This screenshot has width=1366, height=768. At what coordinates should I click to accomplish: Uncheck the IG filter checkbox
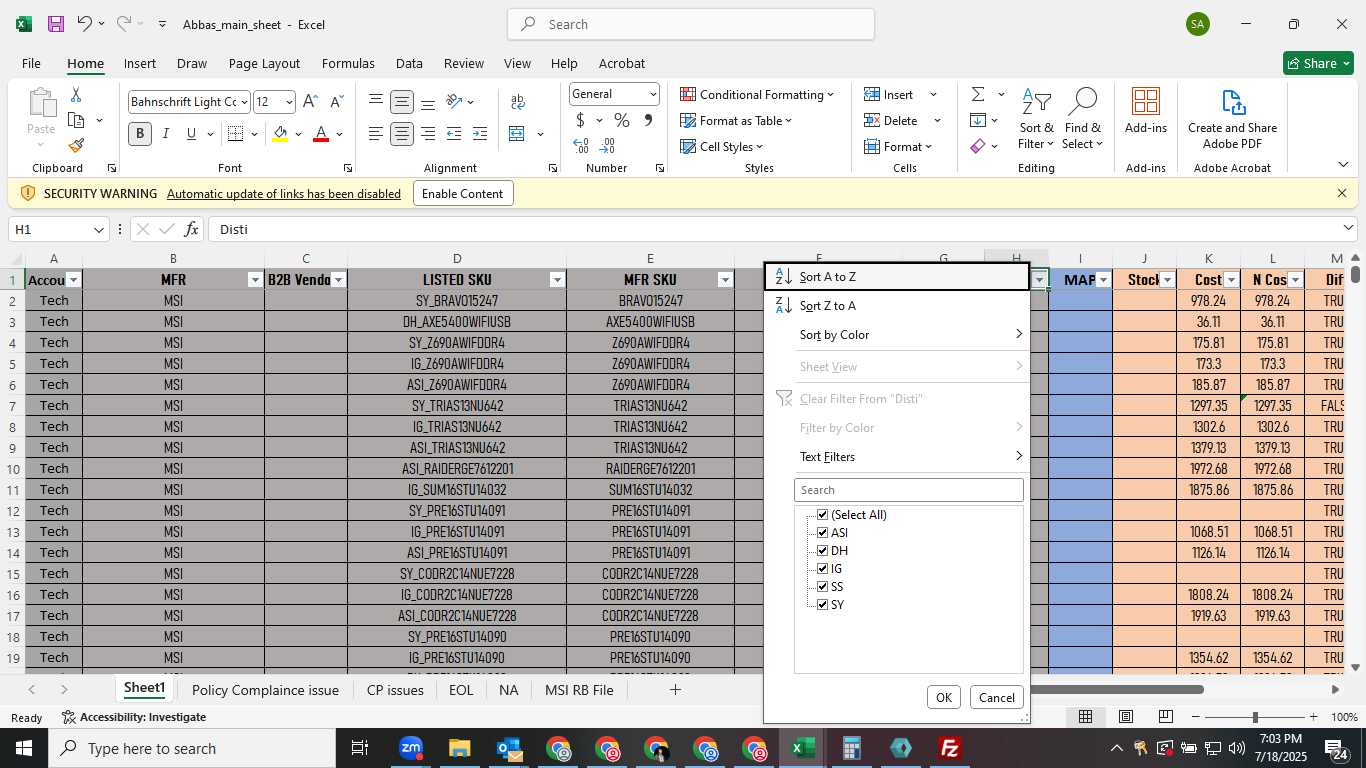click(x=823, y=569)
